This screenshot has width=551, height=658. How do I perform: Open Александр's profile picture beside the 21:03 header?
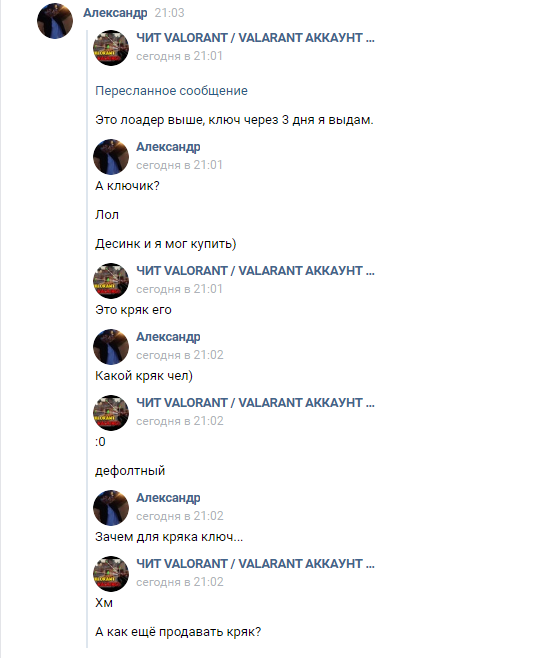55,21
